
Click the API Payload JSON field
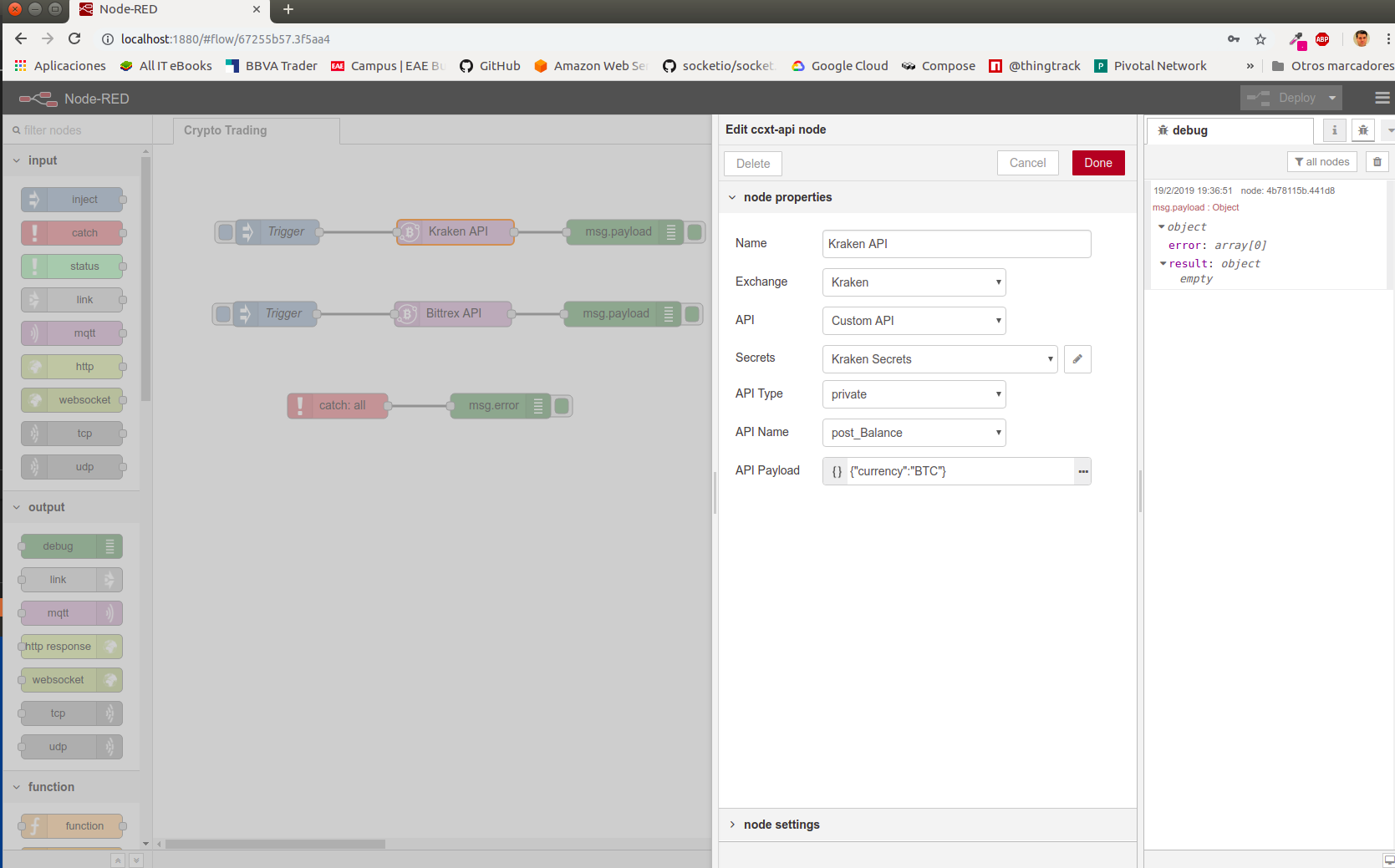tap(960, 471)
